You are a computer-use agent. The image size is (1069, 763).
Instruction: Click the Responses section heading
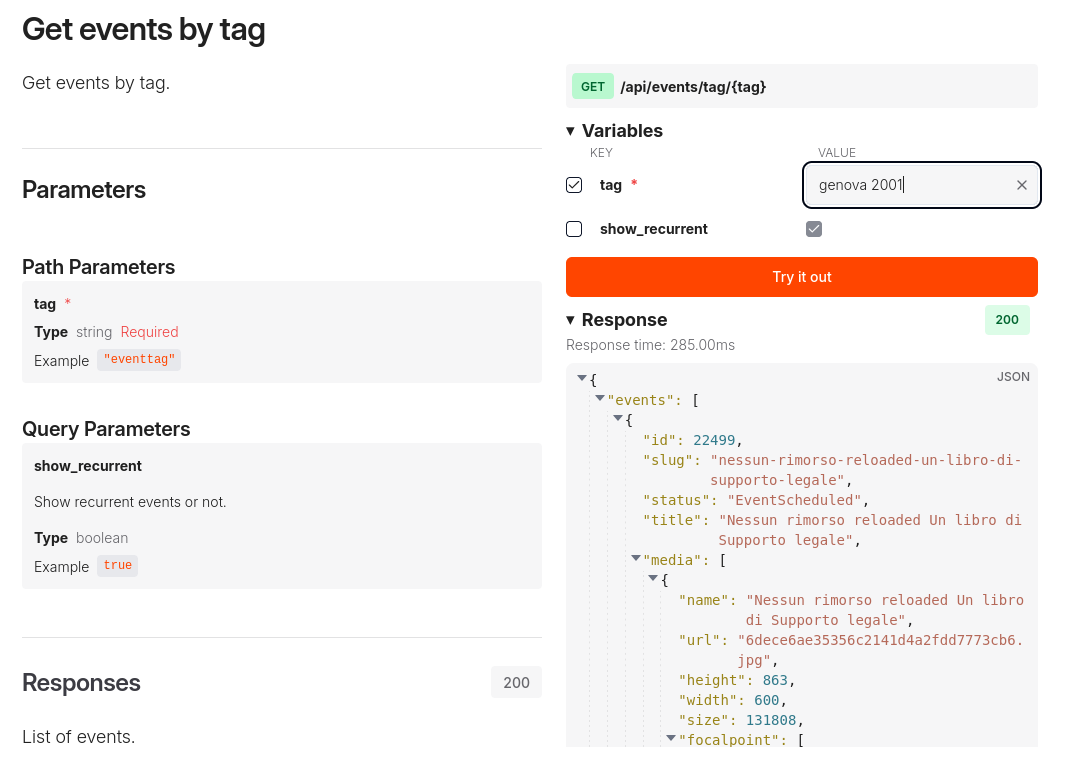(x=81, y=683)
